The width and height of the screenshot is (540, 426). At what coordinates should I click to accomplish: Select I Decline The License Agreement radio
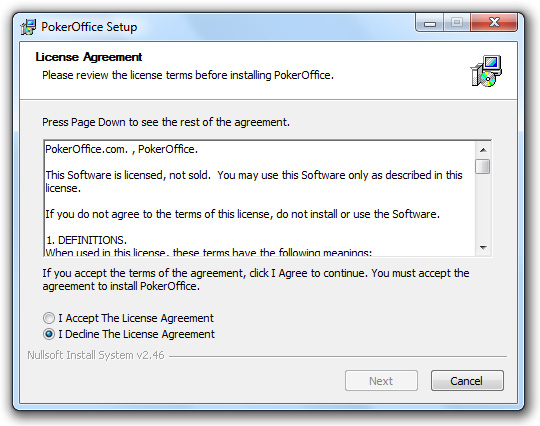(49, 334)
